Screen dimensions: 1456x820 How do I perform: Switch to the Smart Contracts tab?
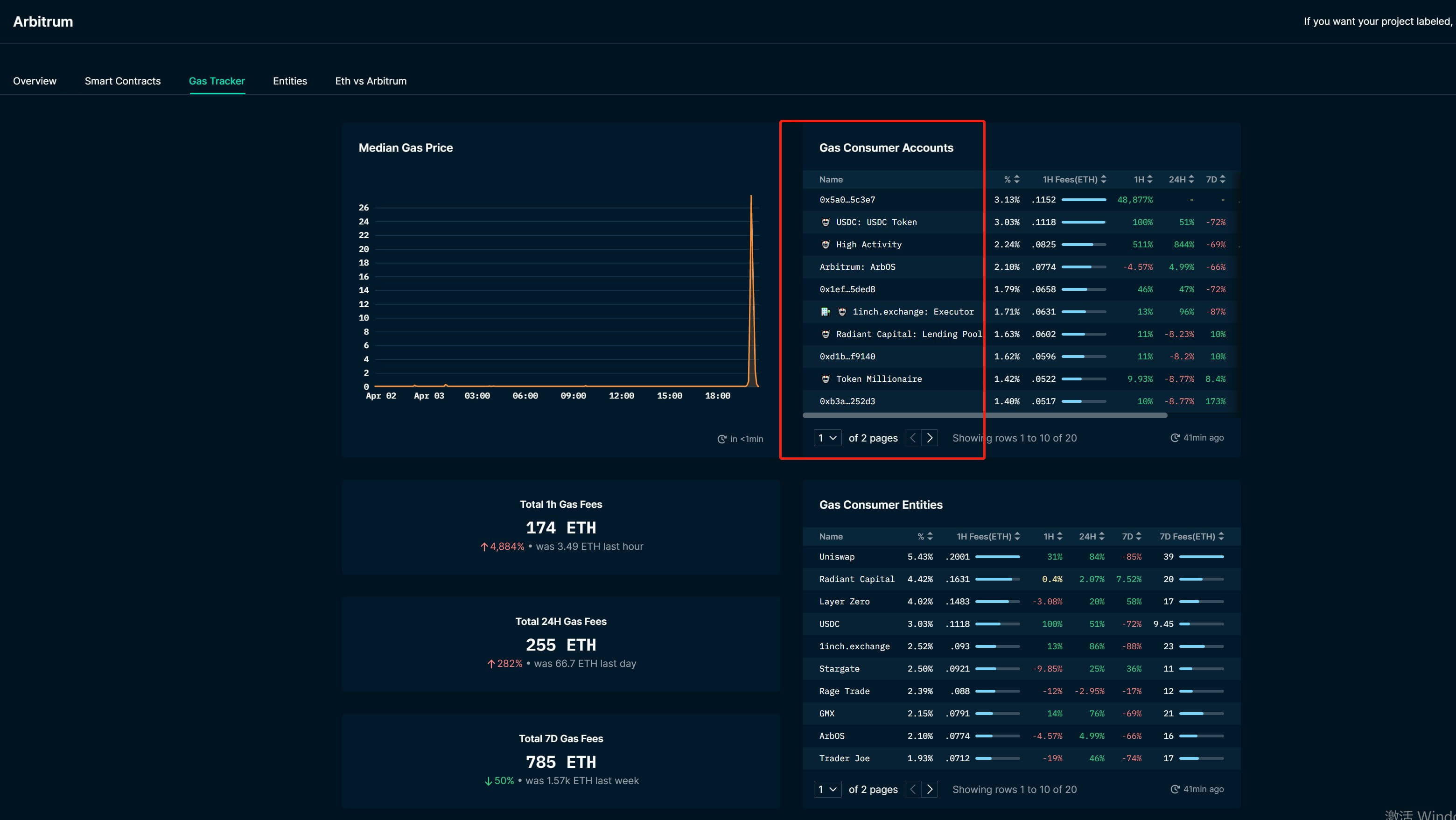(x=123, y=81)
